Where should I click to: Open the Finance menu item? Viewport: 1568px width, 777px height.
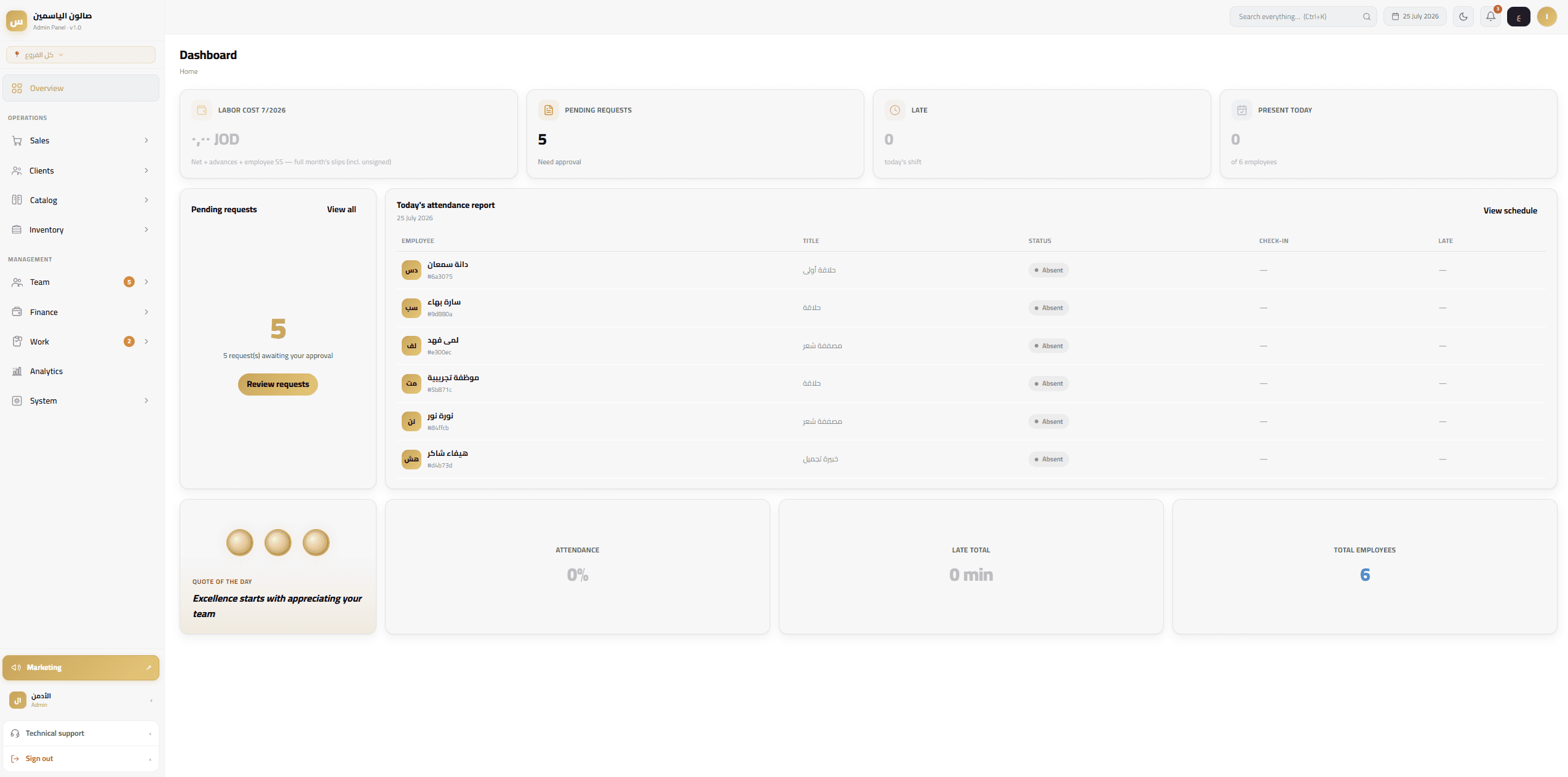[x=81, y=312]
